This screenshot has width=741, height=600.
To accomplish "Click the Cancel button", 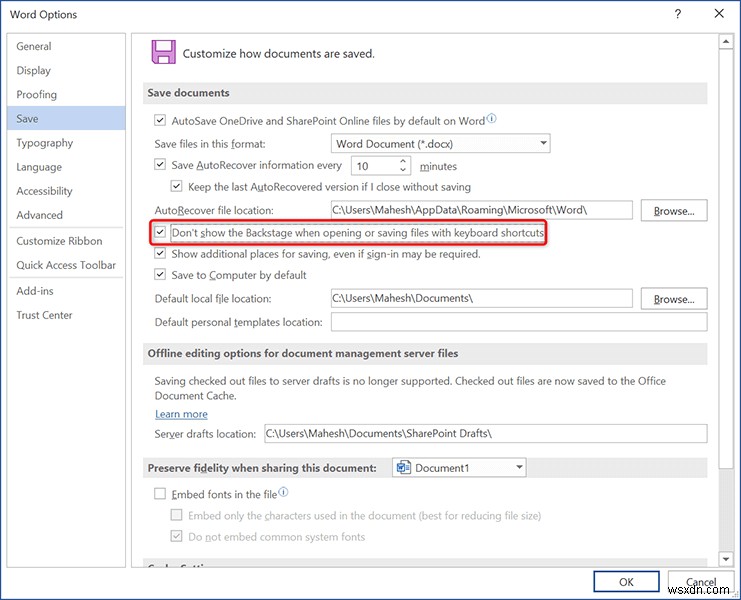I will coord(701,582).
